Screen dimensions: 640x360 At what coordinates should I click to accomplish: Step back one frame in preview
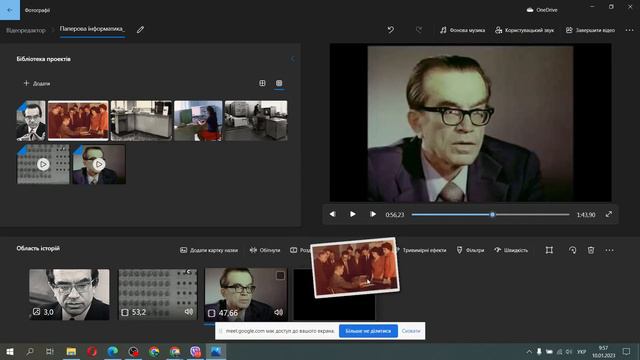tap(333, 214)
